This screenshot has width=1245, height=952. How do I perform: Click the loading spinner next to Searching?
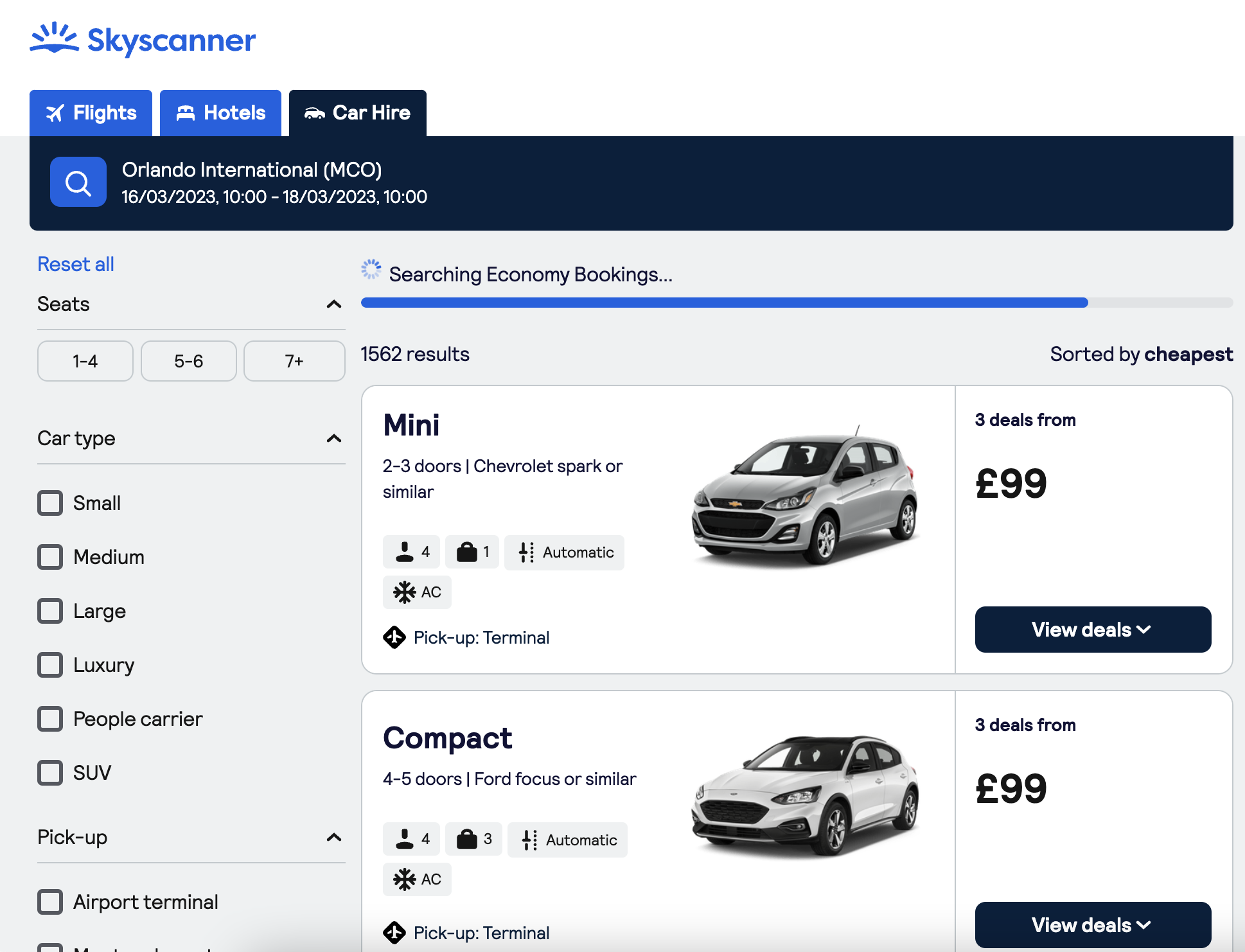coord(371,270)
